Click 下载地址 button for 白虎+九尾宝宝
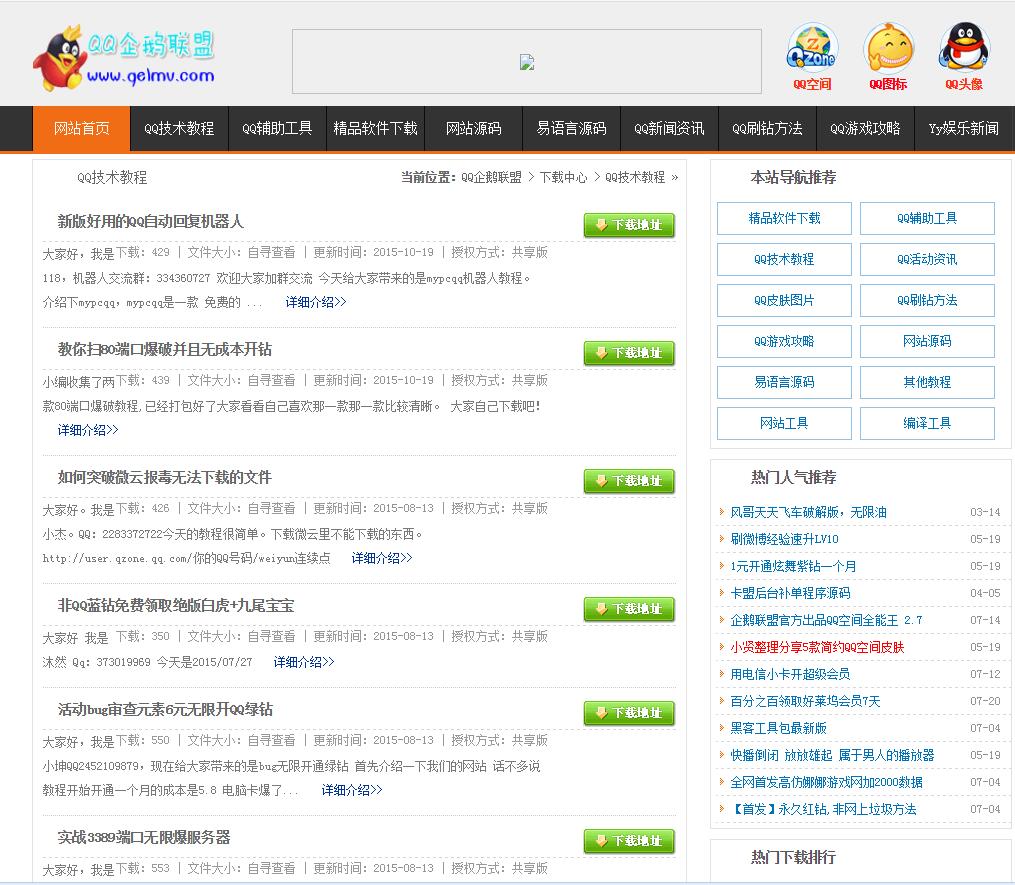Screen dimensions: 1015x885 [629, 609]
